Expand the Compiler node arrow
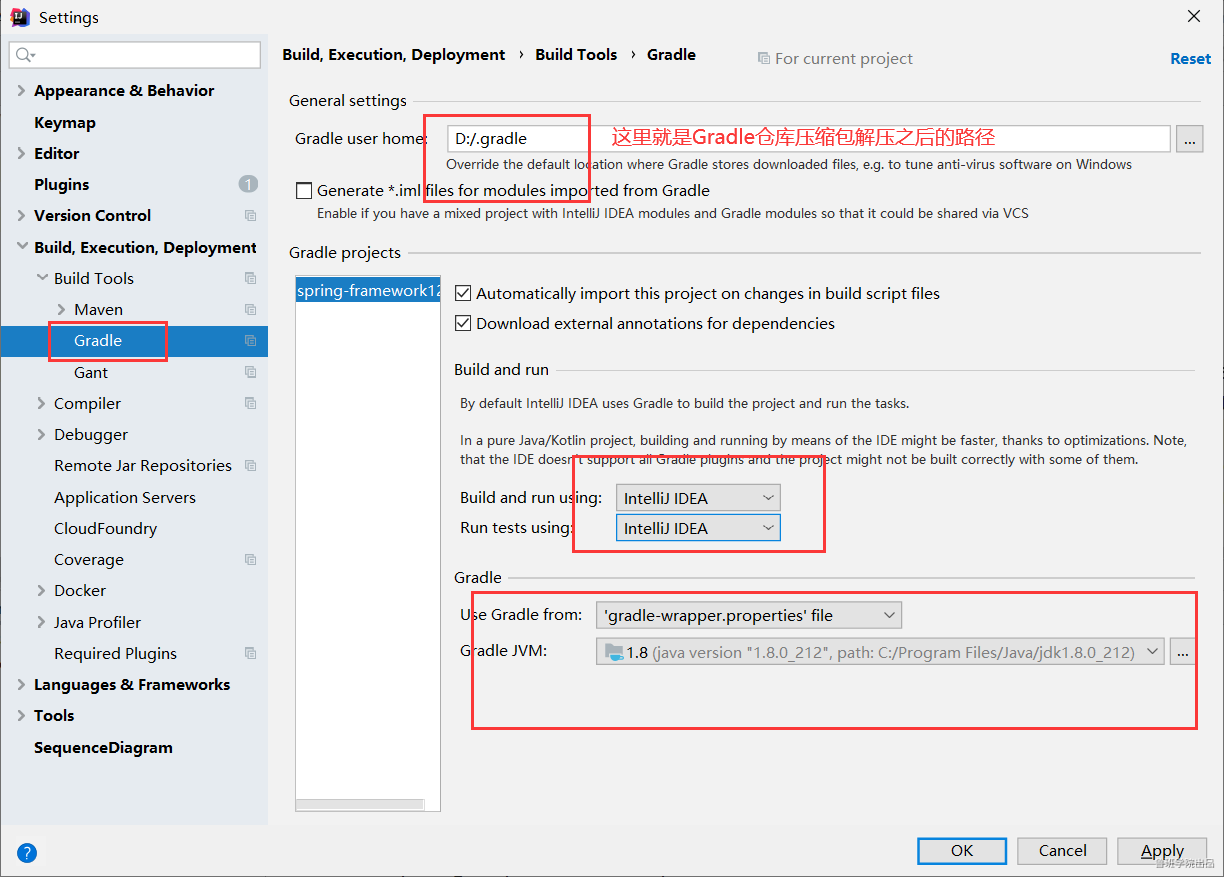1224x877 pixels. 42,403
